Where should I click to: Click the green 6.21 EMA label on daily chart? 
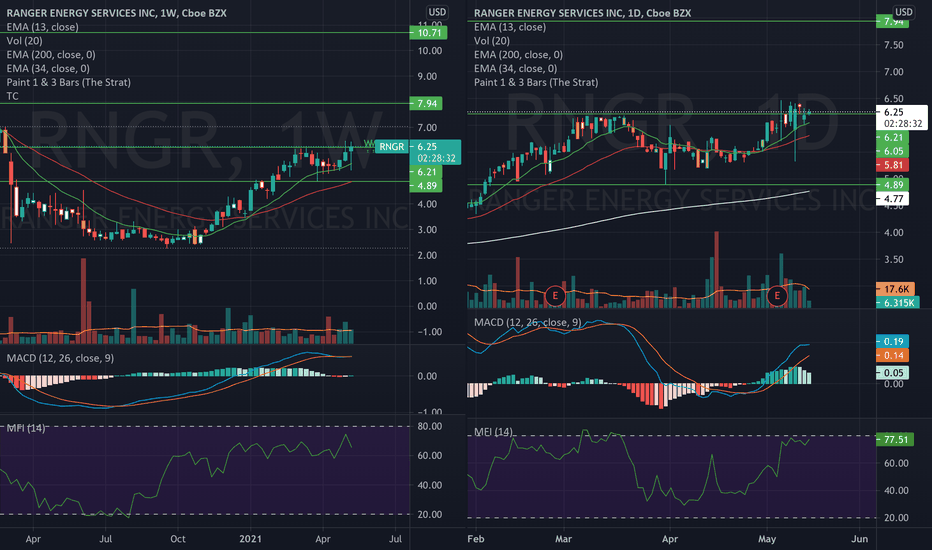tap(893, 137)
